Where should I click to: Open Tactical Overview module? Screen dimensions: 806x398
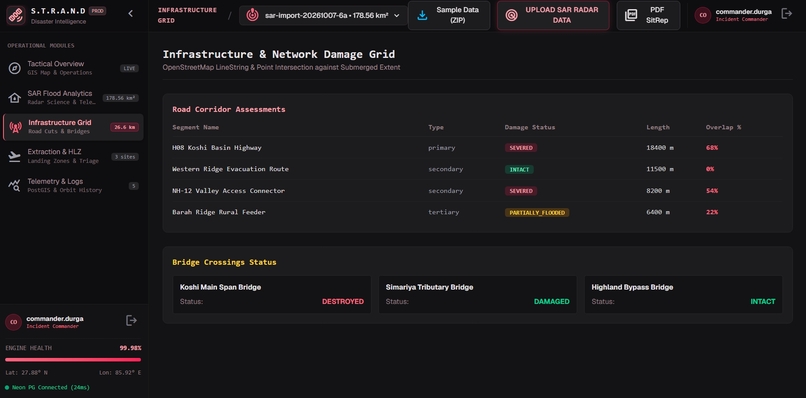tap(73, 68)
